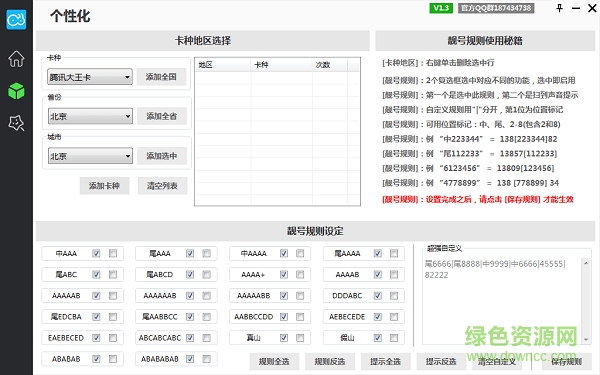This screenshot has width=600, height=375.
Task: Toggle first checkbox of 真山 rule
Action: click(284, 338)
